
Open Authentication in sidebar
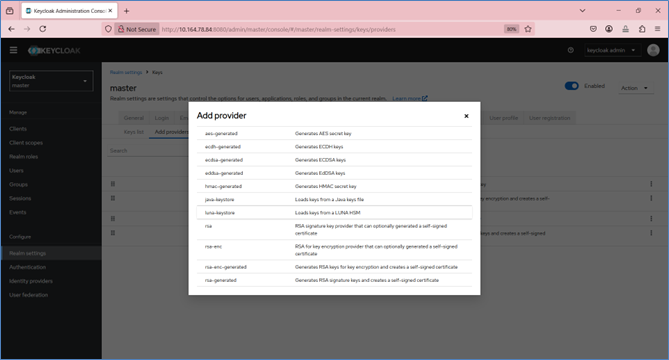[x=27, y=267]
